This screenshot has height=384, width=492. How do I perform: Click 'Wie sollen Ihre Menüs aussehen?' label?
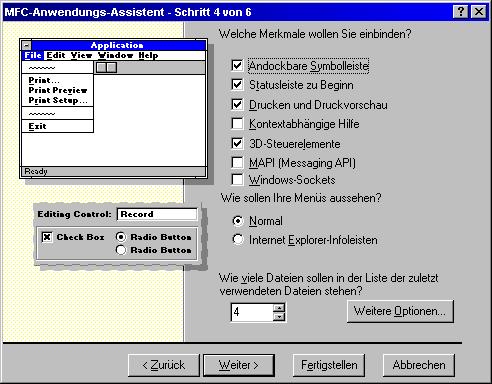click(301, 198)
